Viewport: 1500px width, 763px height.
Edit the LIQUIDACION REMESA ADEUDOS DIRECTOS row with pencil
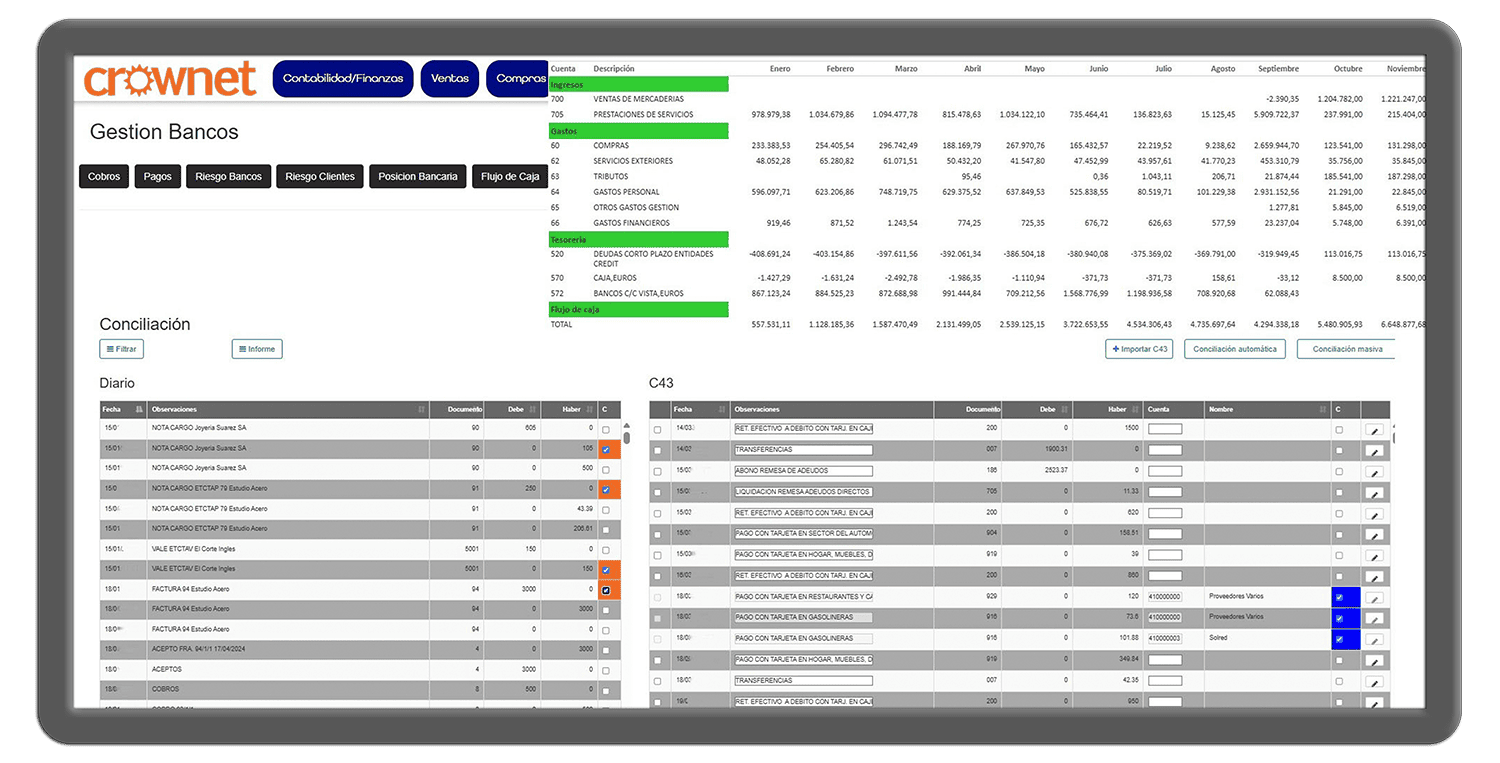(x=1374, y=492)
